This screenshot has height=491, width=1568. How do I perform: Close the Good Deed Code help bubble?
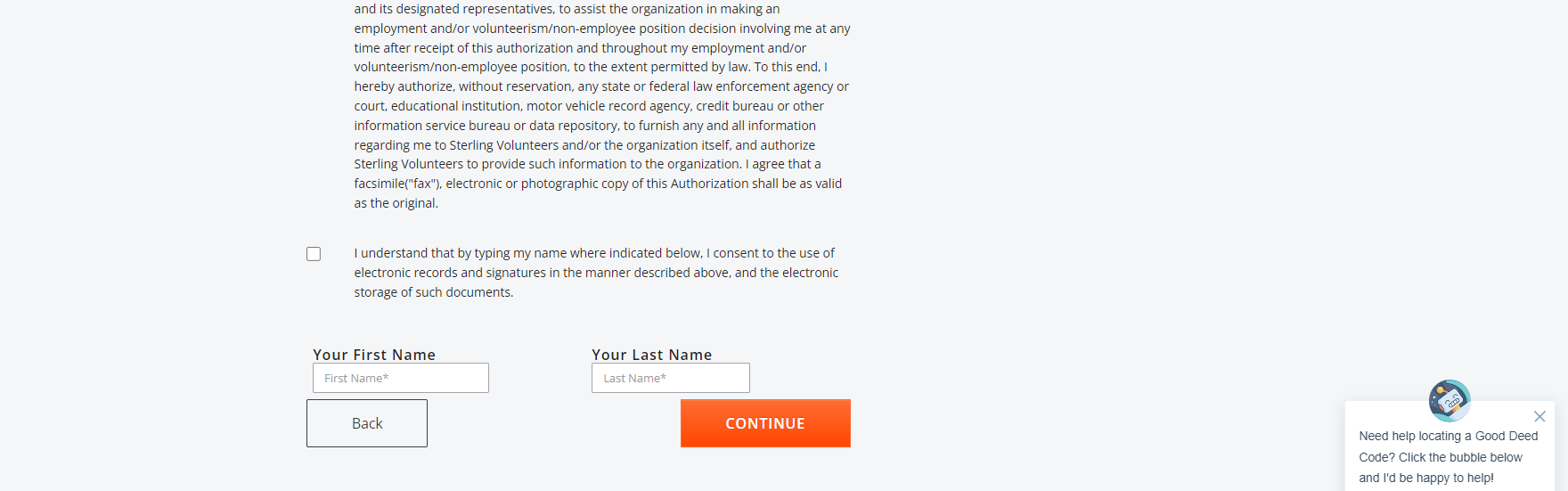[x=1539, y=416]
